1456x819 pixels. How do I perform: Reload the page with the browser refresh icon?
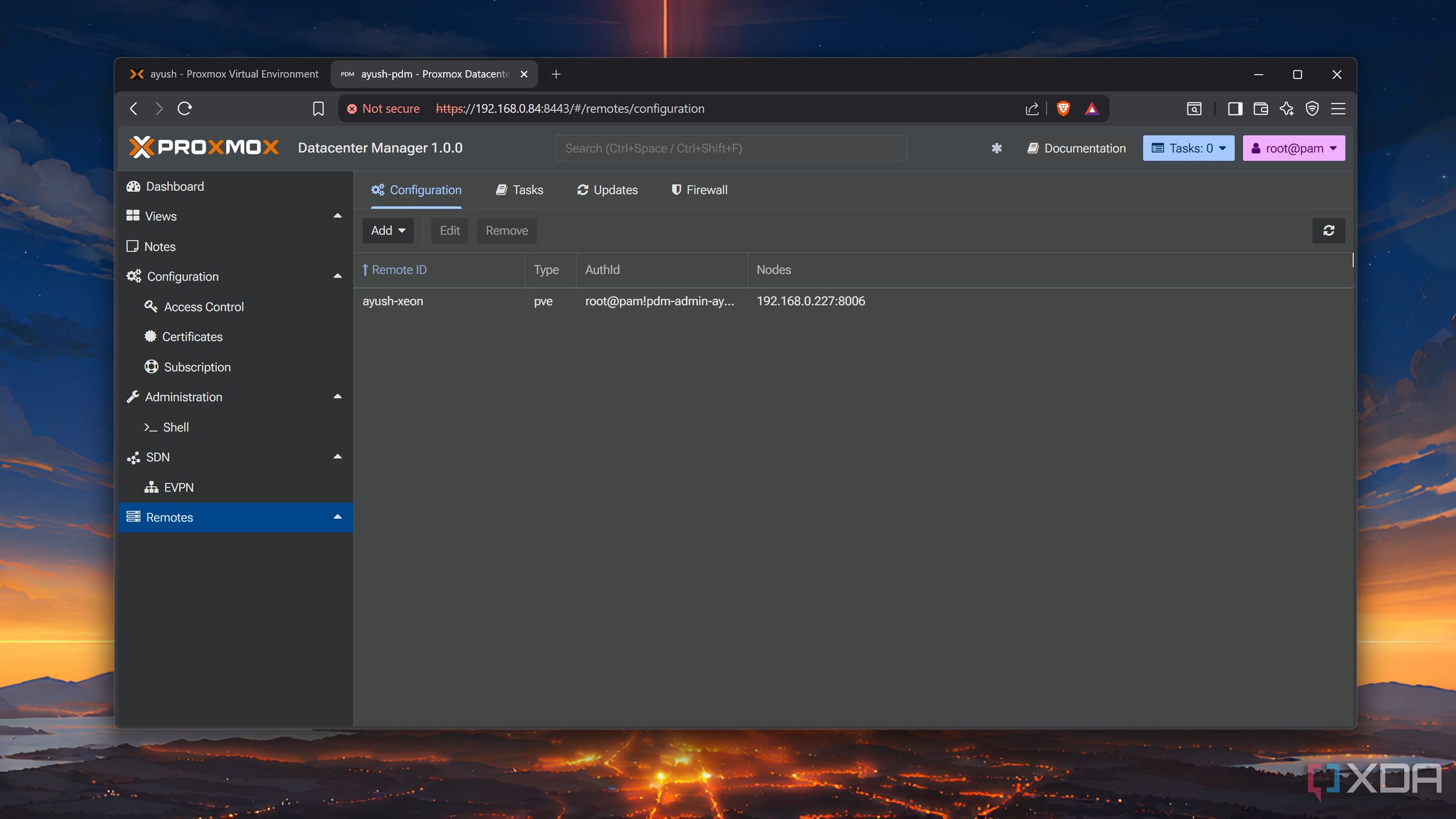[185, 108]
